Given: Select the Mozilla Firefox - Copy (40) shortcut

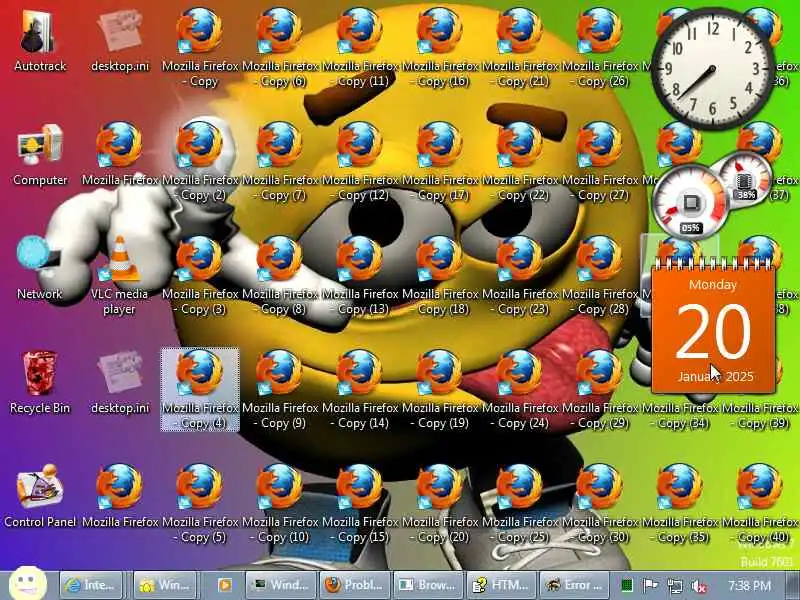Looking at the screenshot, I should [x=761, y=504].
